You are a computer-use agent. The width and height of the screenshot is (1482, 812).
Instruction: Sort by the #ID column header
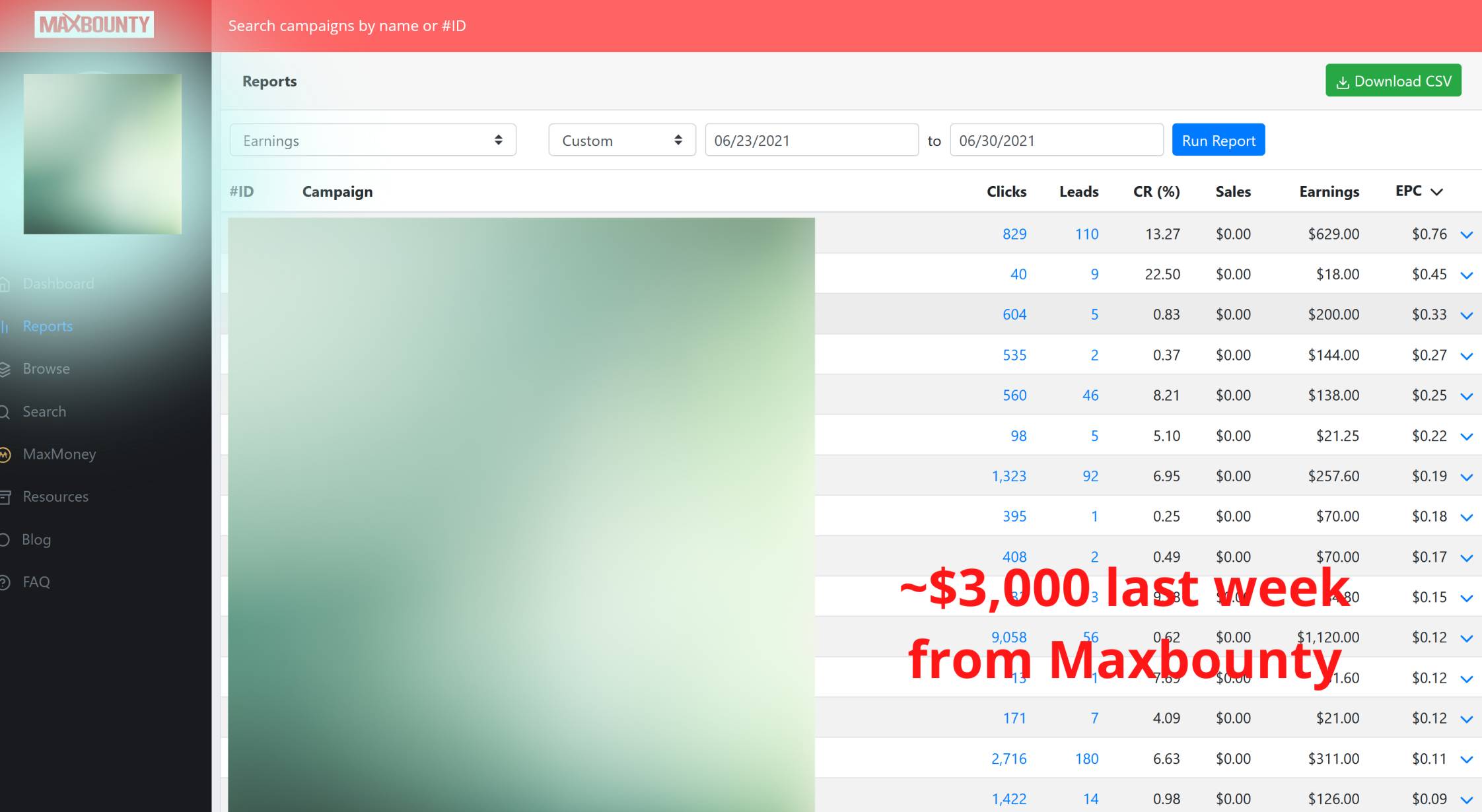242,191
